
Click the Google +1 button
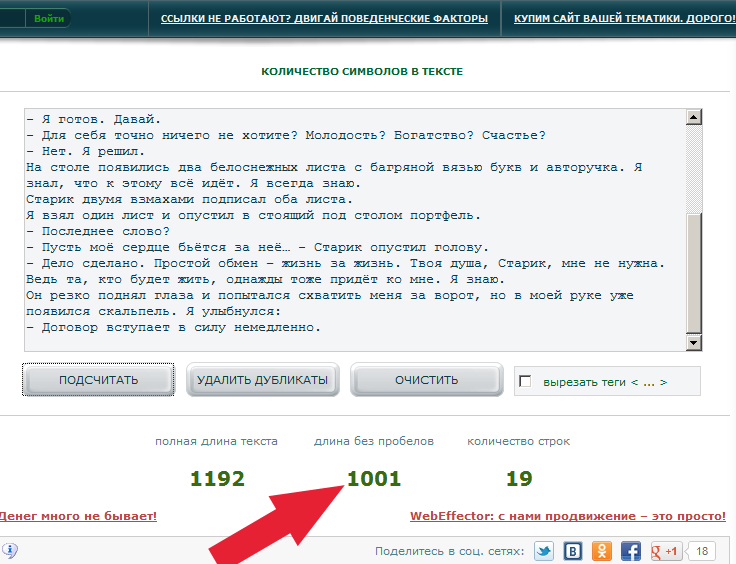tap(665, 551)
